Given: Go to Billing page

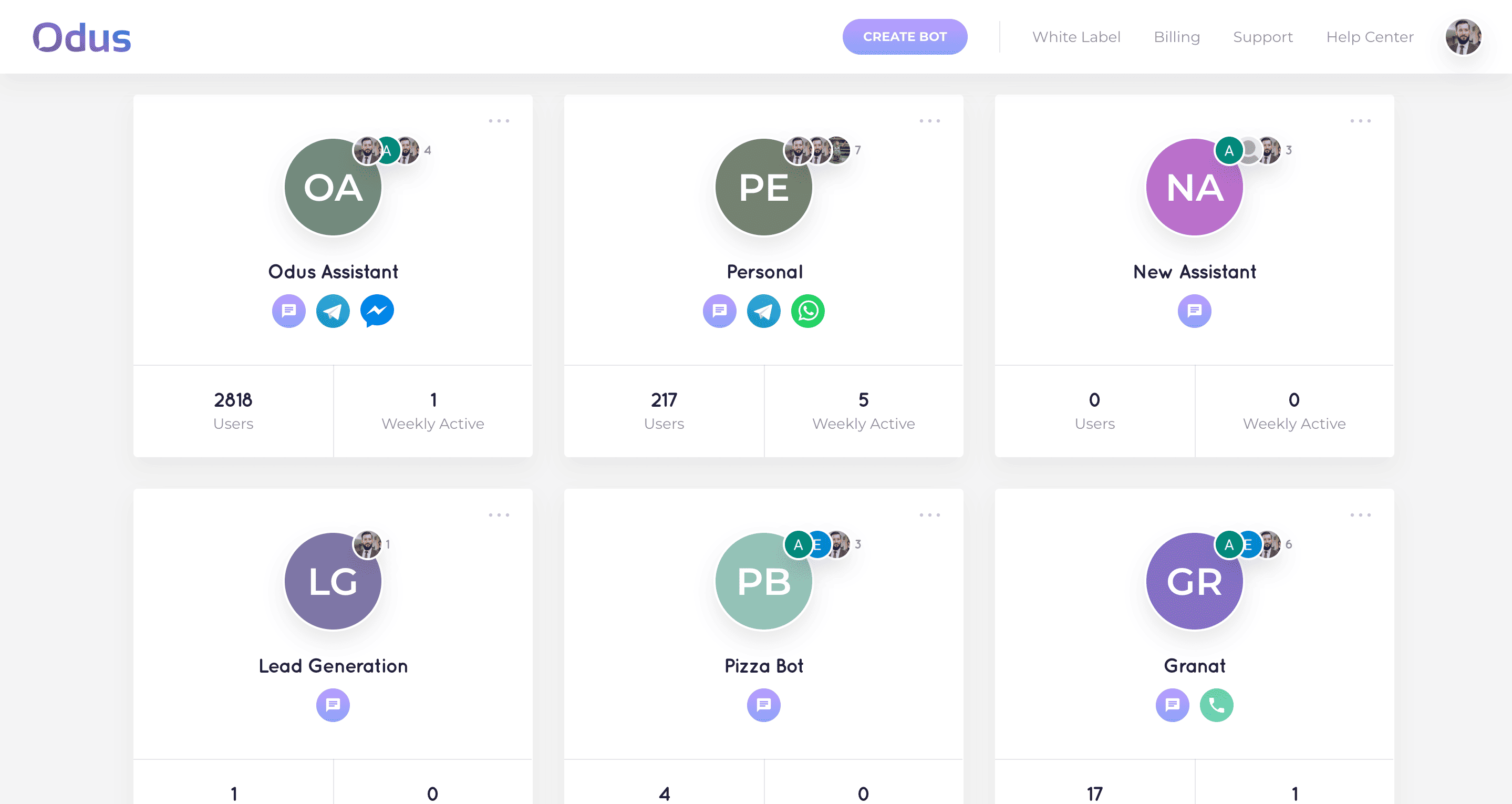Looking at the screenshot, I should pos(1177,37).
